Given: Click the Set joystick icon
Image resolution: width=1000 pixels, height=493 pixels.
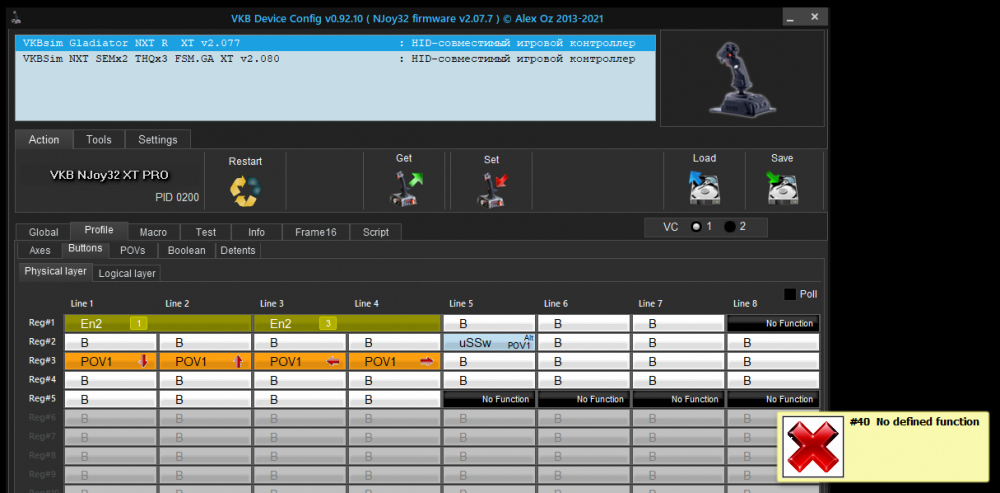Looking at the screenshot, I should (x=492, y=189).
